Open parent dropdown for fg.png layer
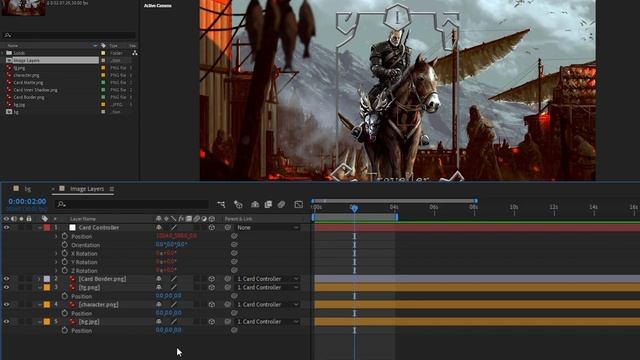 (x=268, y=287)
